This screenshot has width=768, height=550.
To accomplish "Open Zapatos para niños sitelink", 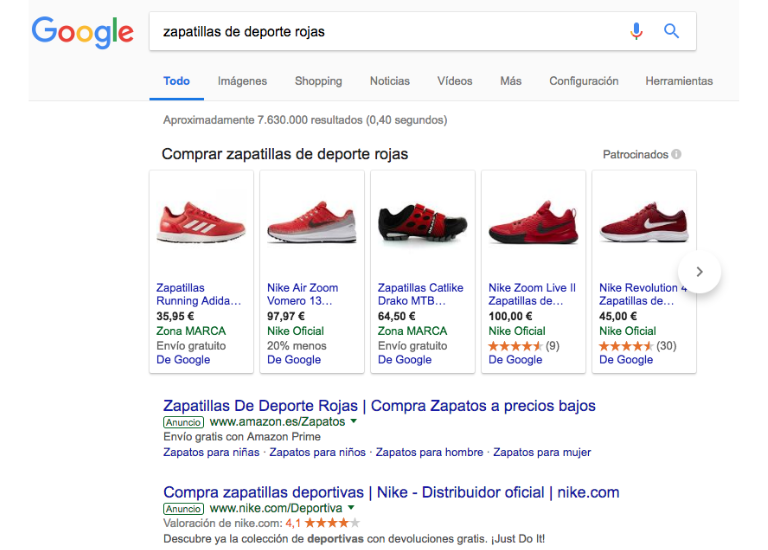I will [317, 452].
